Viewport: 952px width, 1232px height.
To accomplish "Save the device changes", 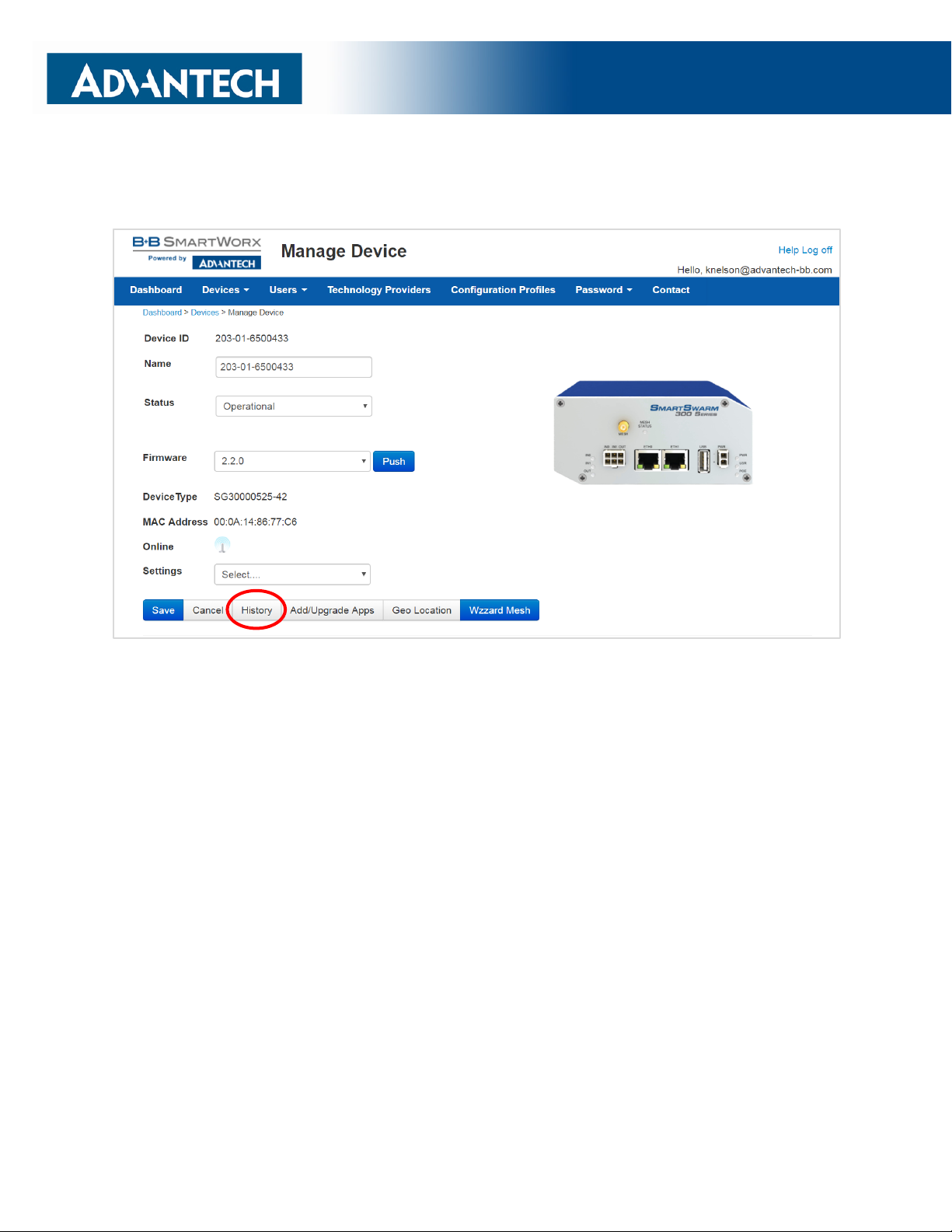I will tap(163, 610).
